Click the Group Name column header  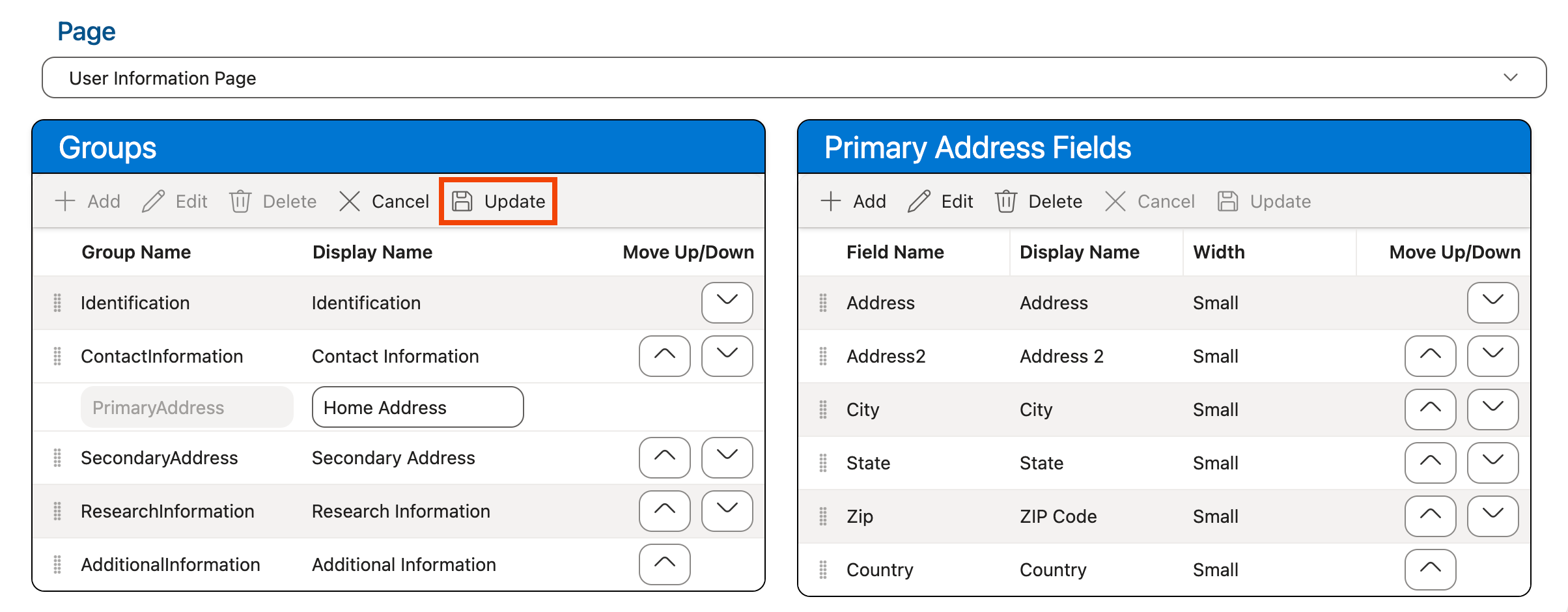tap(136, 252)
